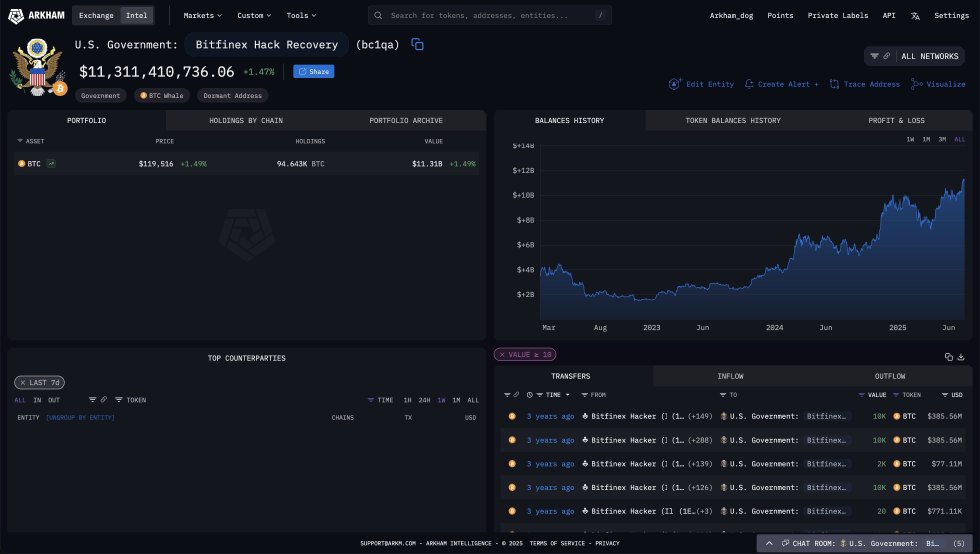Image resolution: width=980 pixels, height=554 pixels.
Task: Click the transfers chain link filter icon
Action: [516, 395]
